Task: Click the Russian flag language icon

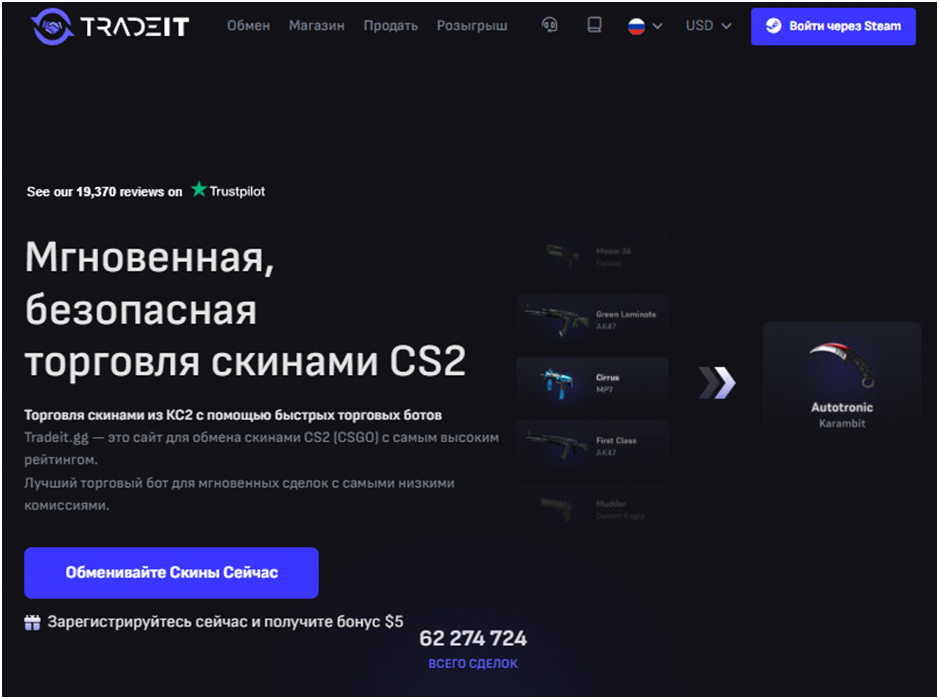Action: pos(636,26)
